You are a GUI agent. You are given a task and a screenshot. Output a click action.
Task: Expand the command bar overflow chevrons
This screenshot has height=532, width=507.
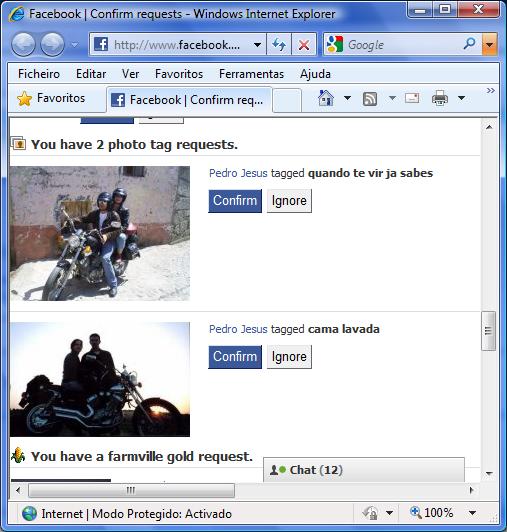click(490, 91)
